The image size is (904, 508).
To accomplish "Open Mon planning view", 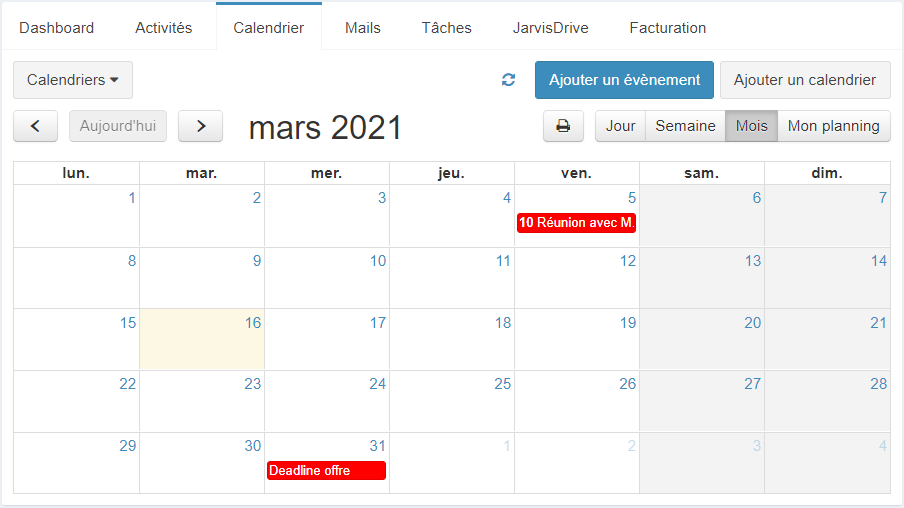I will click(x=834, y=126).
